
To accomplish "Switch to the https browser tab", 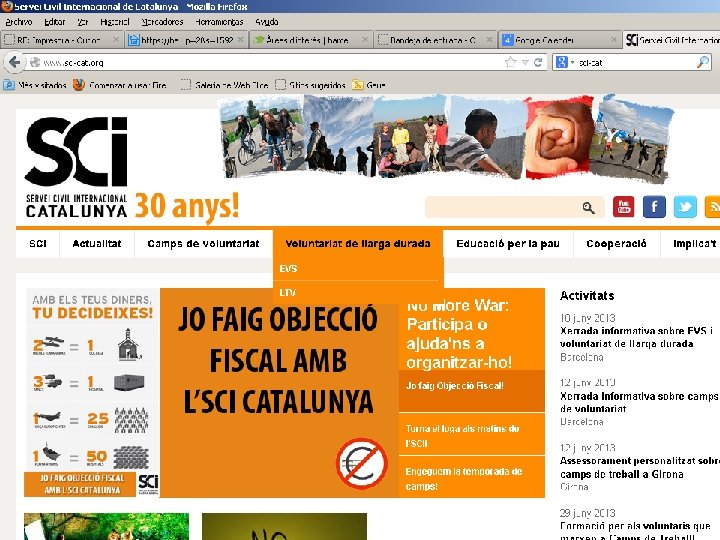I will click(x=186, y=40).
